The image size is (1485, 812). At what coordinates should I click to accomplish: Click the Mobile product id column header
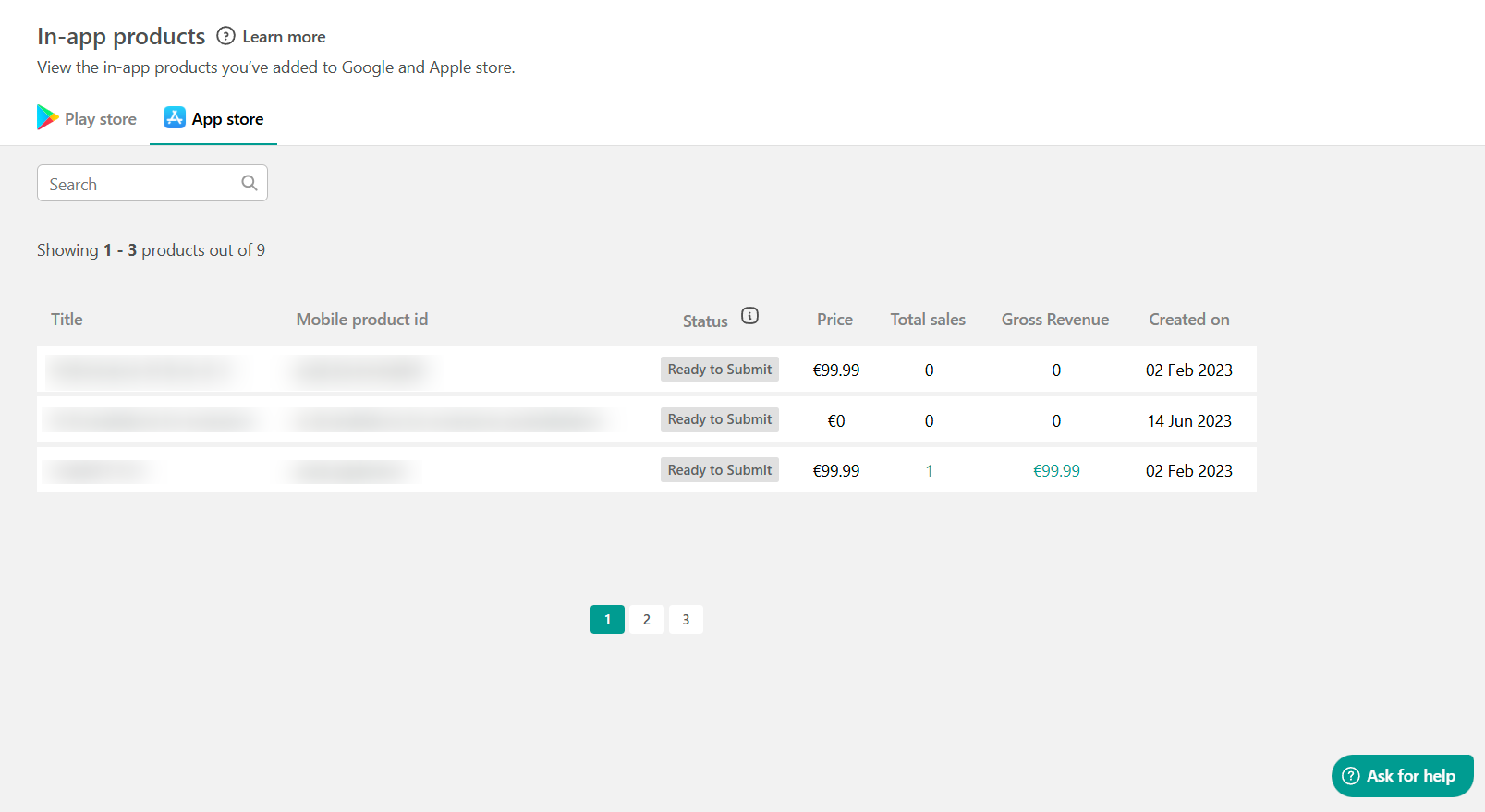[362, 320]
